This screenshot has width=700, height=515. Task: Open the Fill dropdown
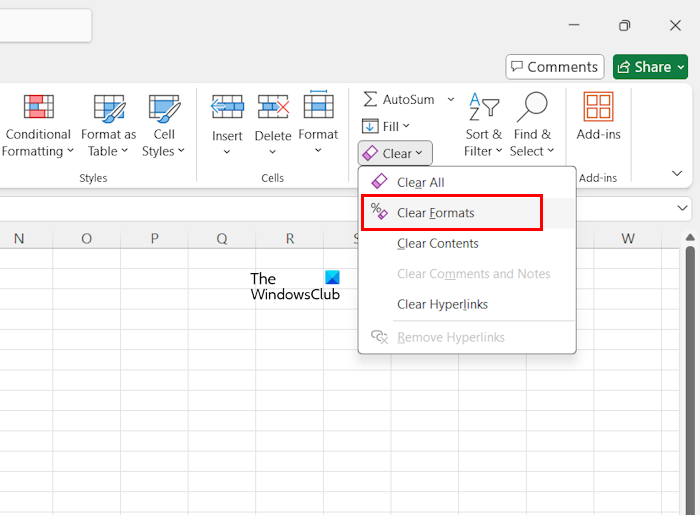(386, 126)
